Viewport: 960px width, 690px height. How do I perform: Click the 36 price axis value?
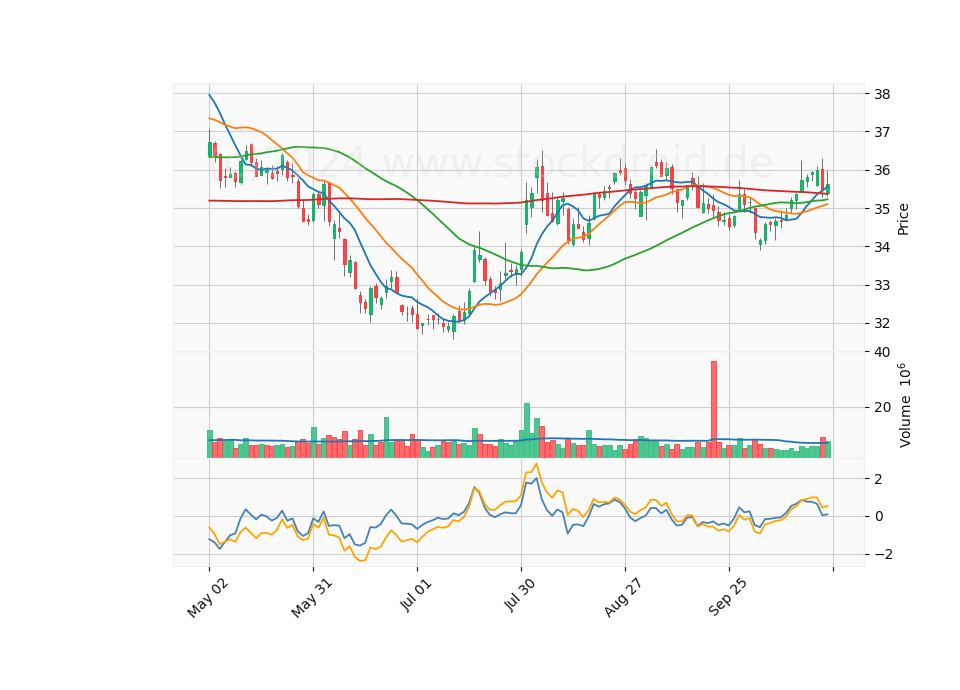click(x=882, y=171)
